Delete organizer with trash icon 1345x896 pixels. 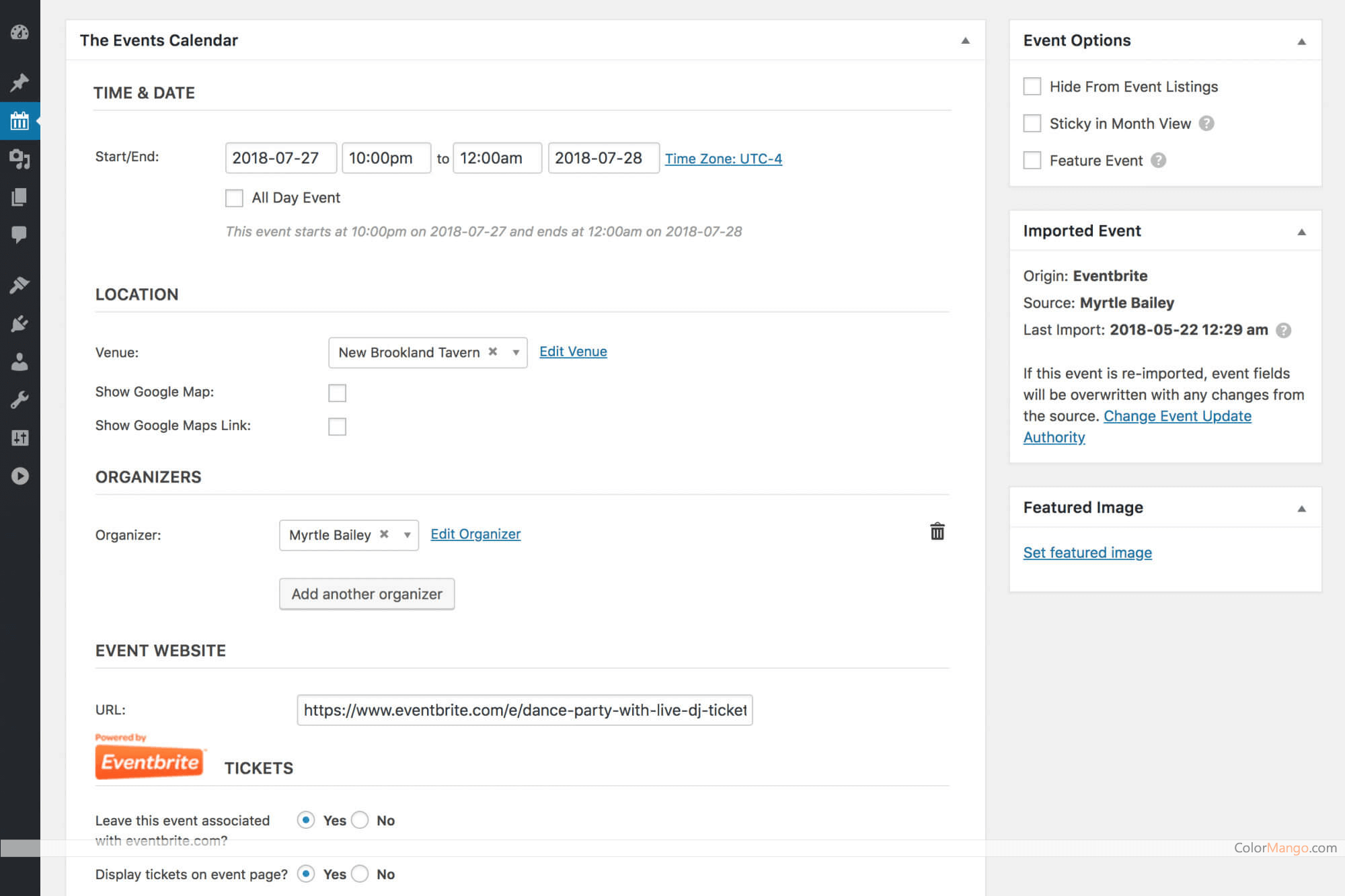(937, 532)
